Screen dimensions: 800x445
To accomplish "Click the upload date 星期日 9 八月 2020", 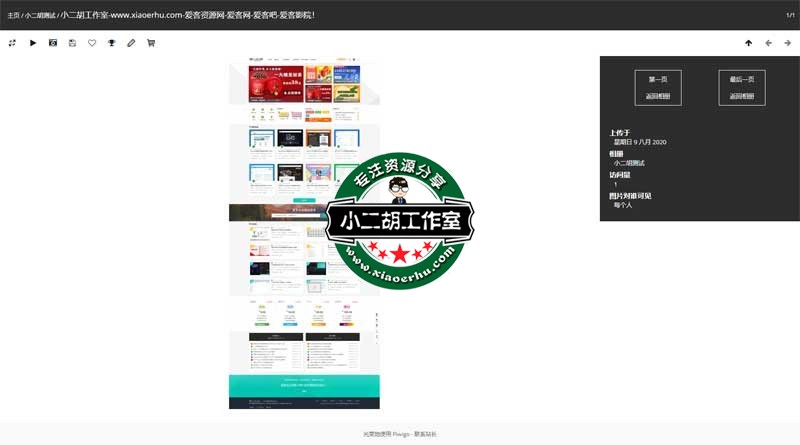I will tap(639, 142).
